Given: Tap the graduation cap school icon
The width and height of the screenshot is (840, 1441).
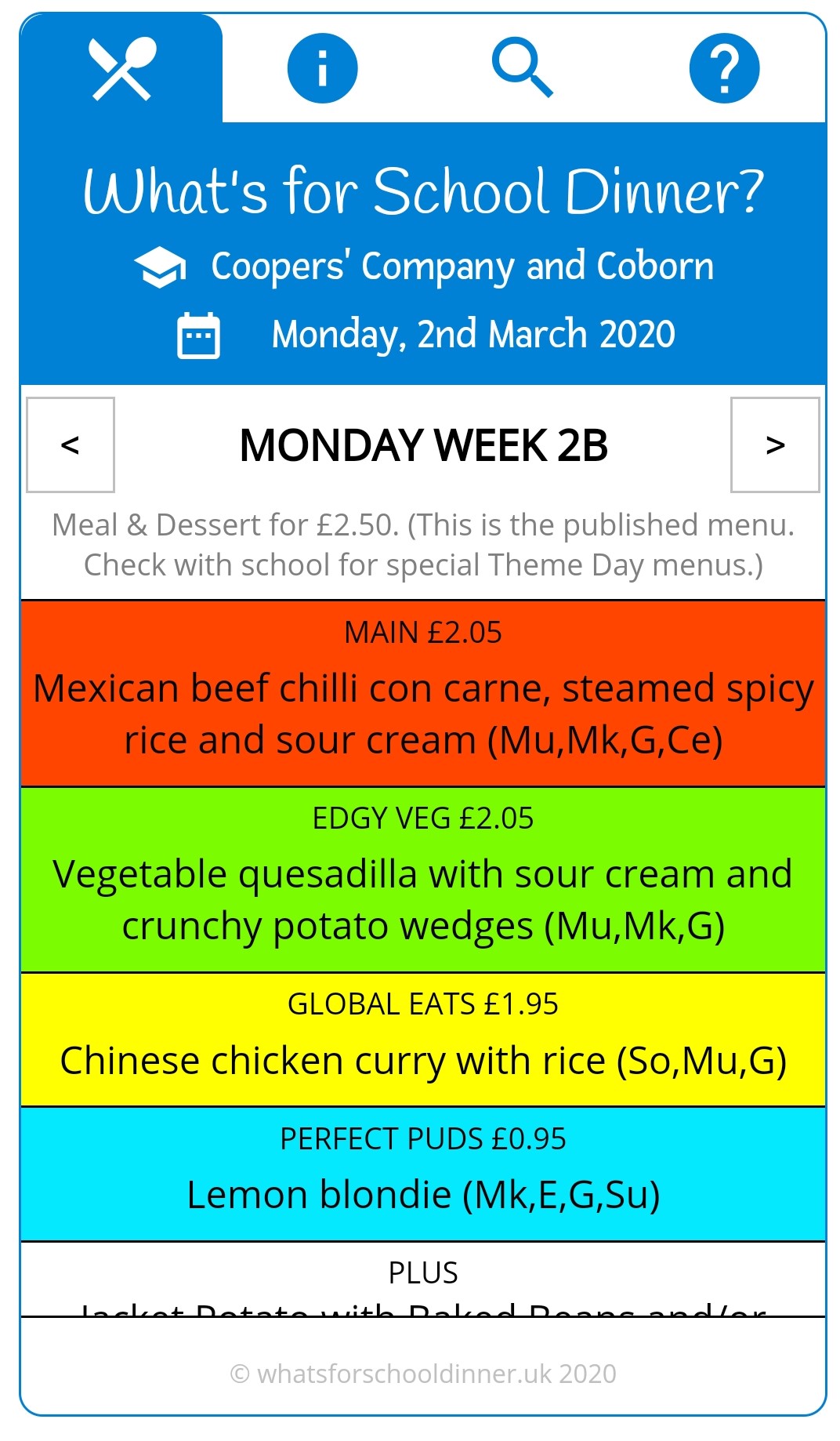Looking at the screenshot, I should point(160,267).
